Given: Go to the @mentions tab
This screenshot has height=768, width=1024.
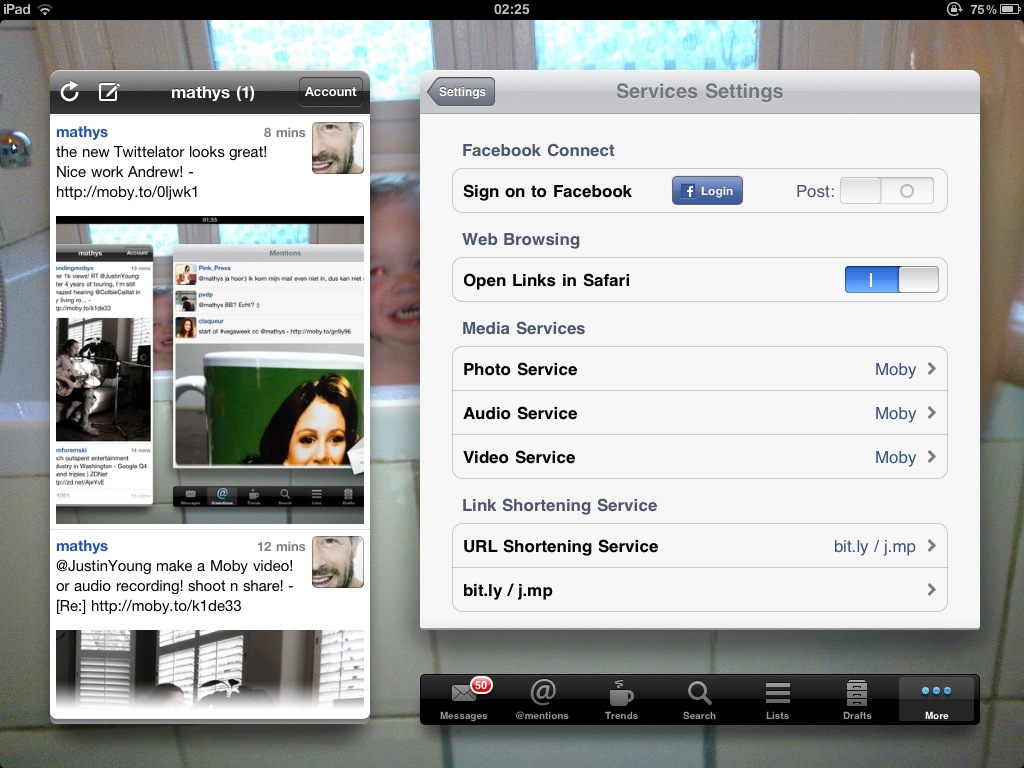Looking at the screenshot, I should click(x=542, y=699).
